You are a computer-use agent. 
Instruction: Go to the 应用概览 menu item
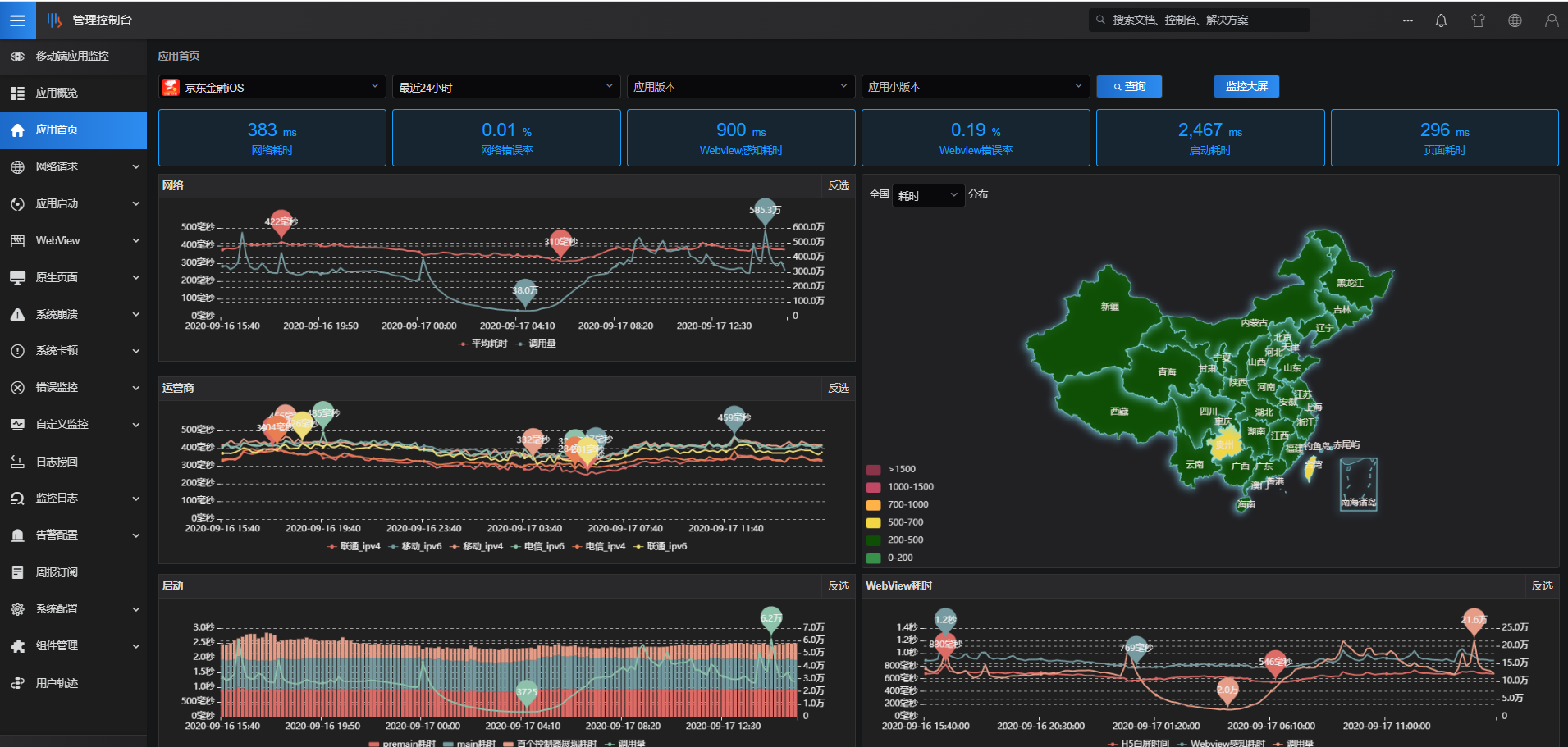pyautogui.click(x=73, y=93)
